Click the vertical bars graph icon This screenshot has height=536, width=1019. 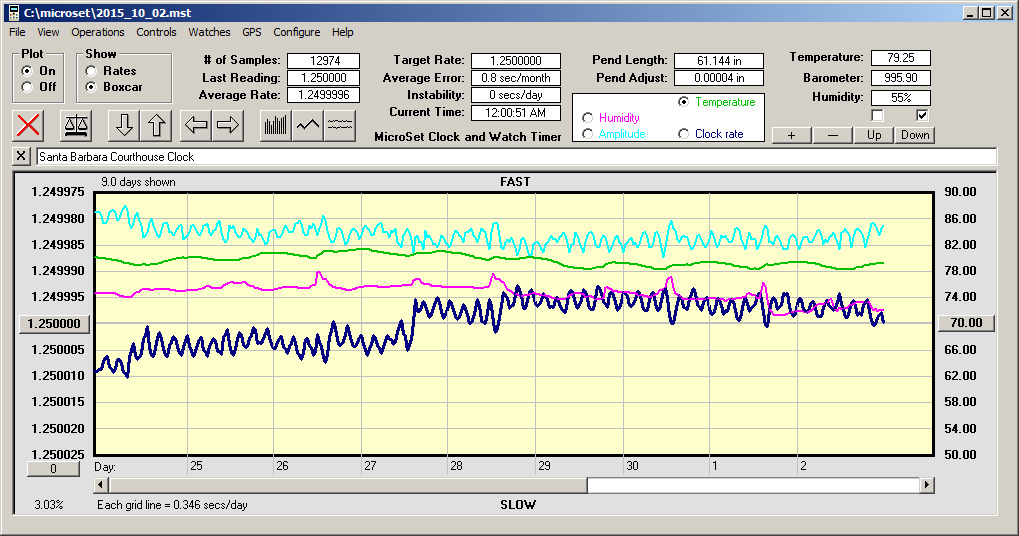click(276, 125)
